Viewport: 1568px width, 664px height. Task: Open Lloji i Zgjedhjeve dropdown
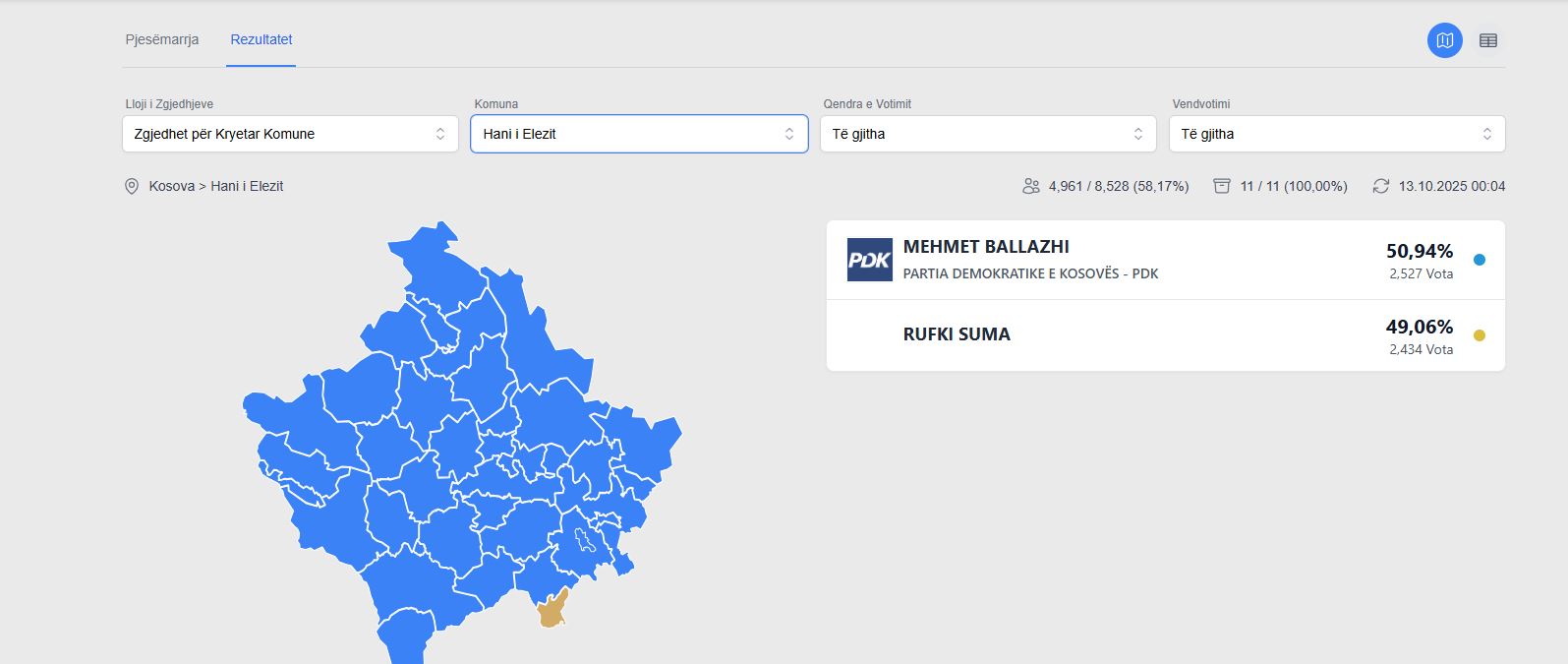point(290,134)
